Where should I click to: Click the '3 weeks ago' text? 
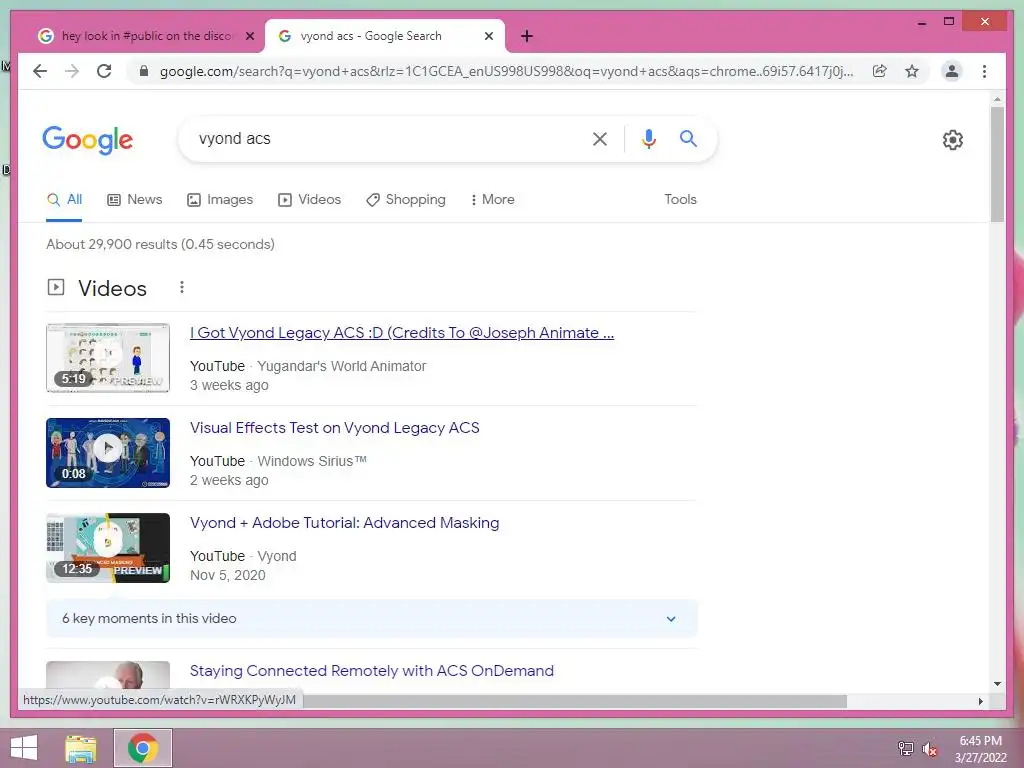pyautogui.click(x=229, y=385)
